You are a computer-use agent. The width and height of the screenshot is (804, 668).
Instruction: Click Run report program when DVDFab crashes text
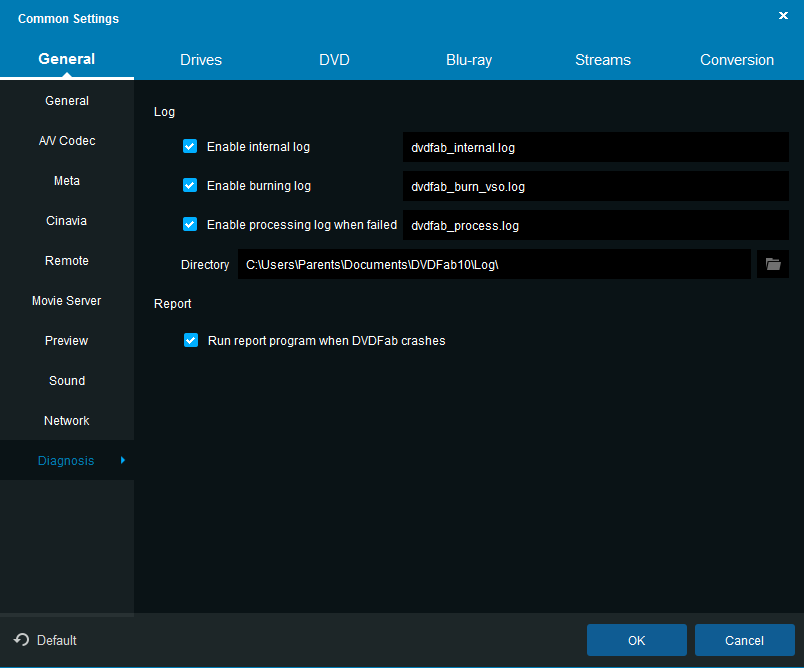(327, 340)
